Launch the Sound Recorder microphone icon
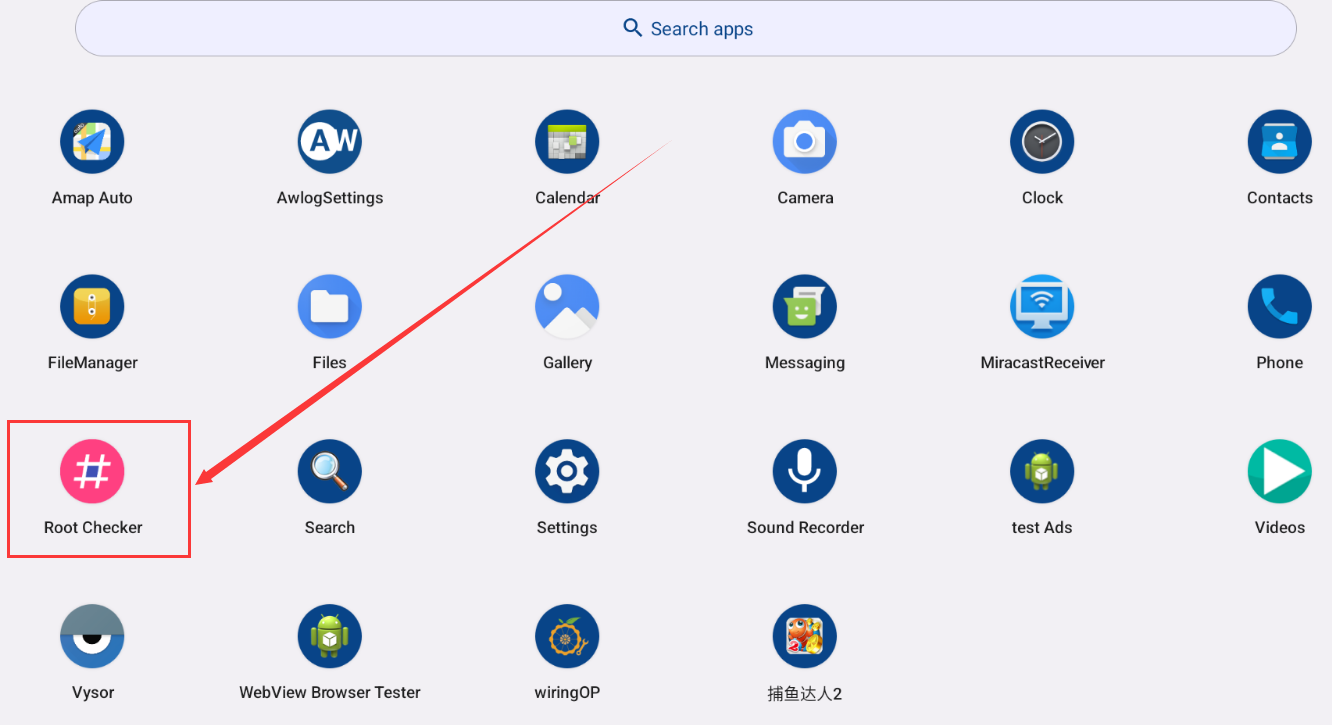 (804, 471)
